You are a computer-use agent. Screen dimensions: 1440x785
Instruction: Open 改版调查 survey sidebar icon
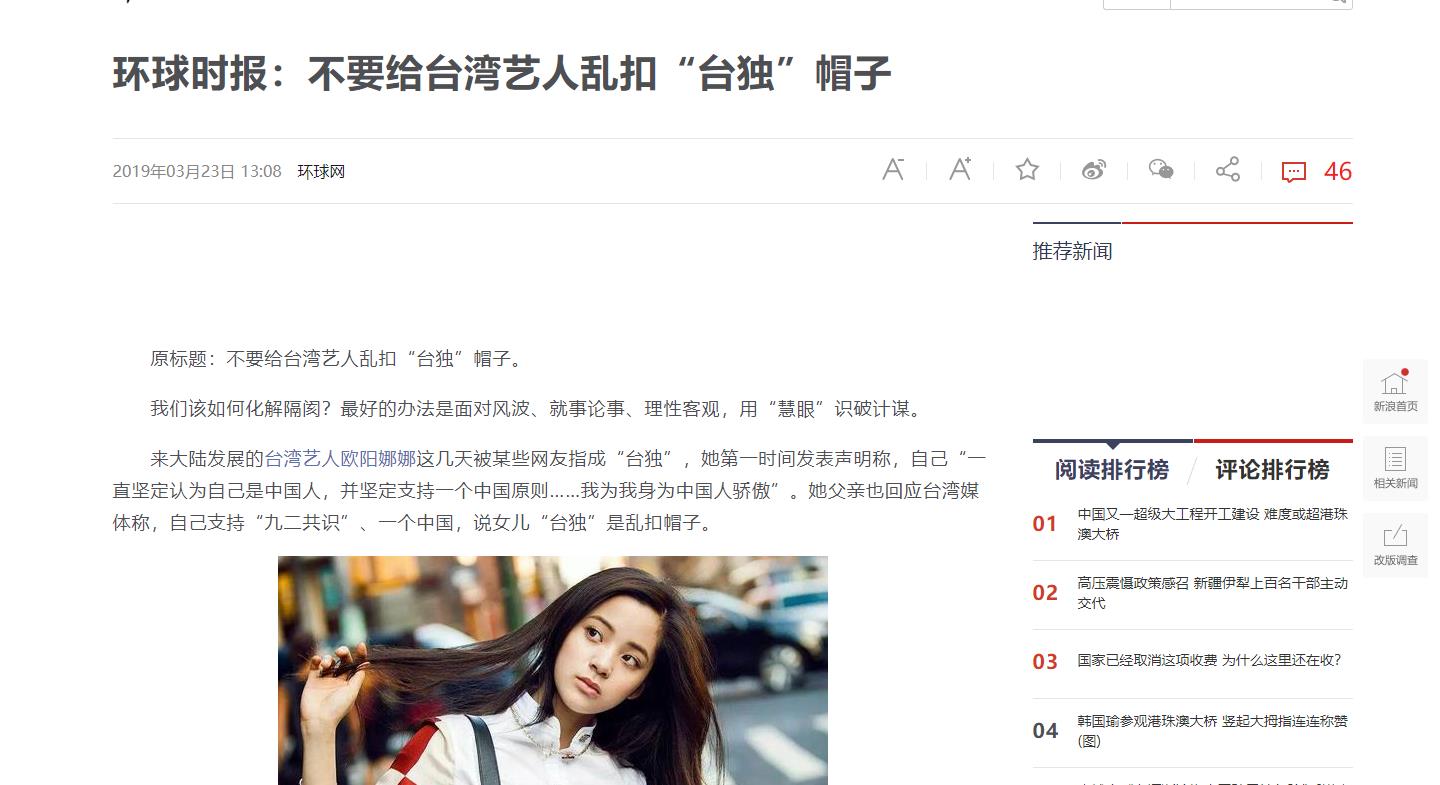click(x=1395, y=545)
